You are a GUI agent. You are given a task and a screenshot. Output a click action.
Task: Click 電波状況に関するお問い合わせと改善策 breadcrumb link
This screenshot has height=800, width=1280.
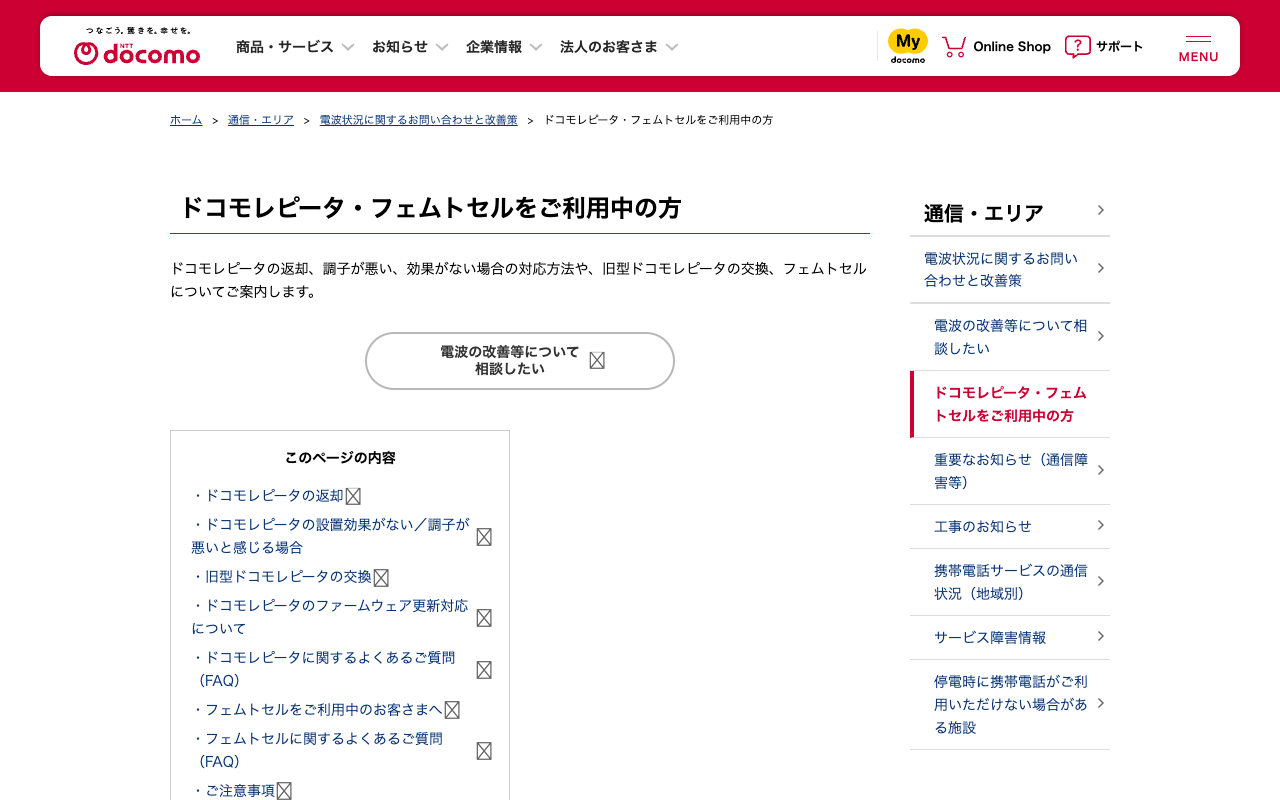pyautogui.click(x=419, y=120)
